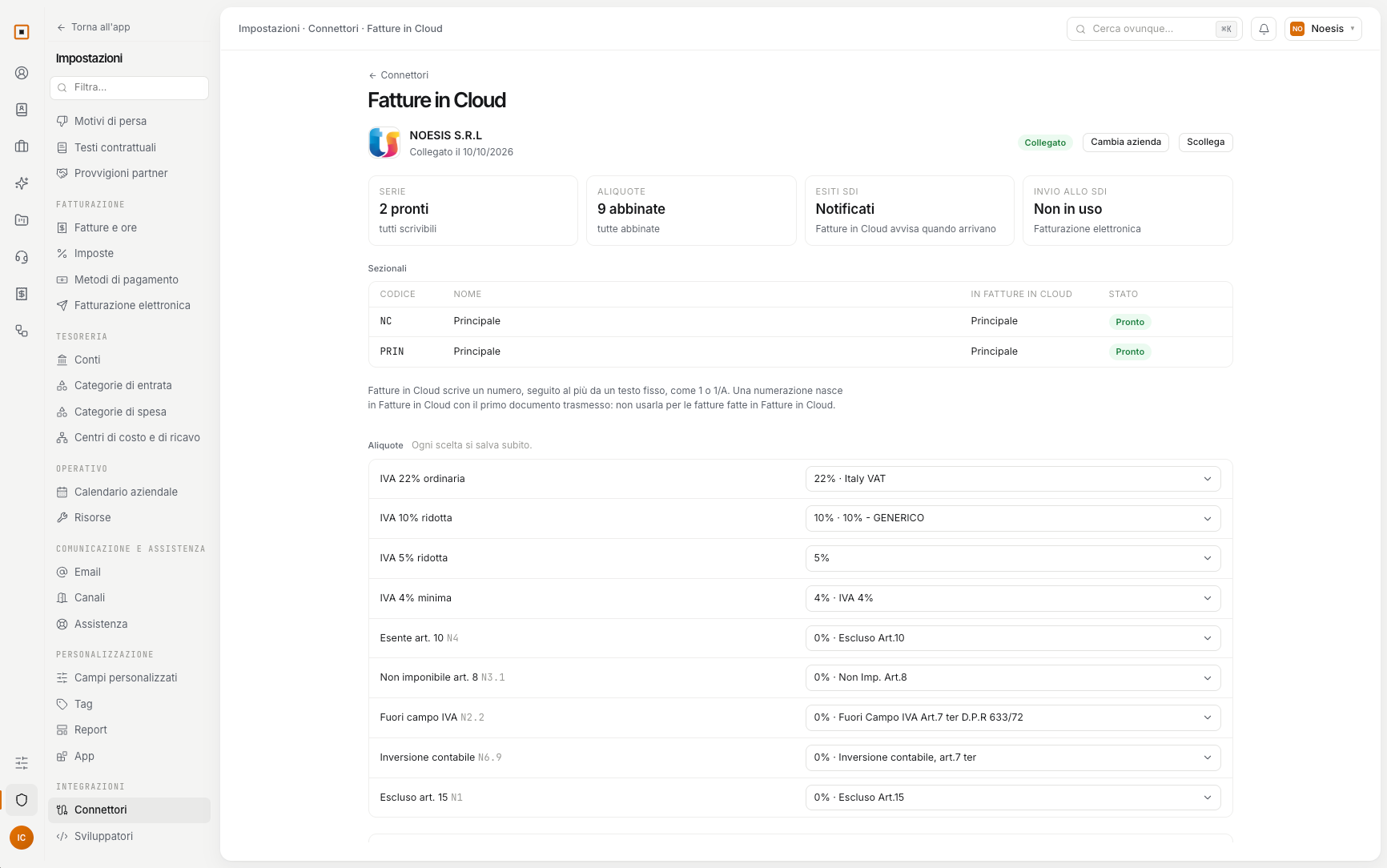Click the bank icon beside Conti
The height and width of the screenshot is (868, 1387).
(62, 360)
